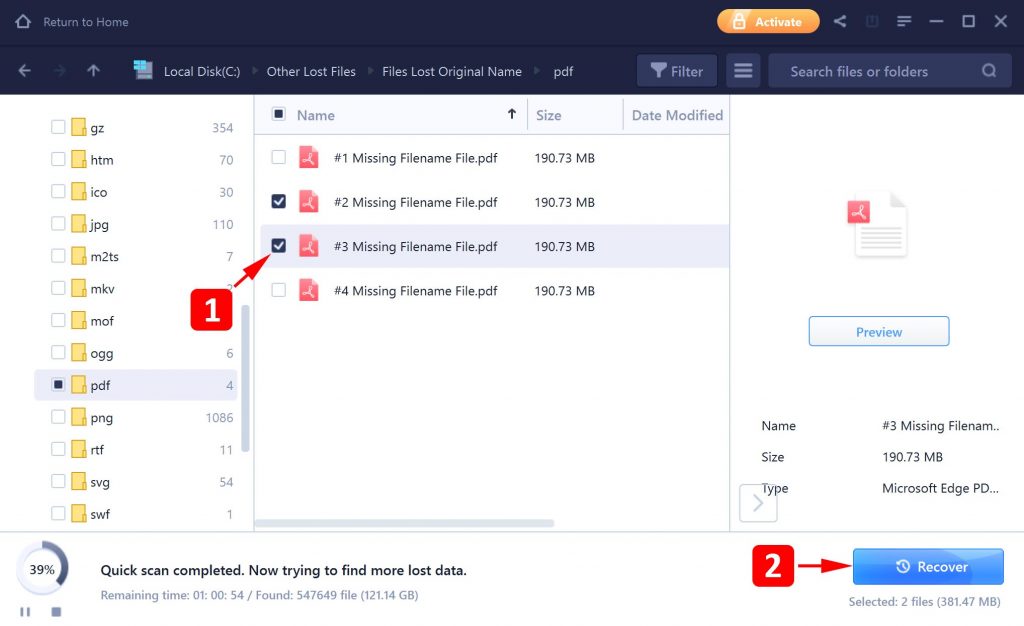This screenshot has width=1024, height=626.
Task: Open the app options lines icon near minimize
Action: point(904,21)
